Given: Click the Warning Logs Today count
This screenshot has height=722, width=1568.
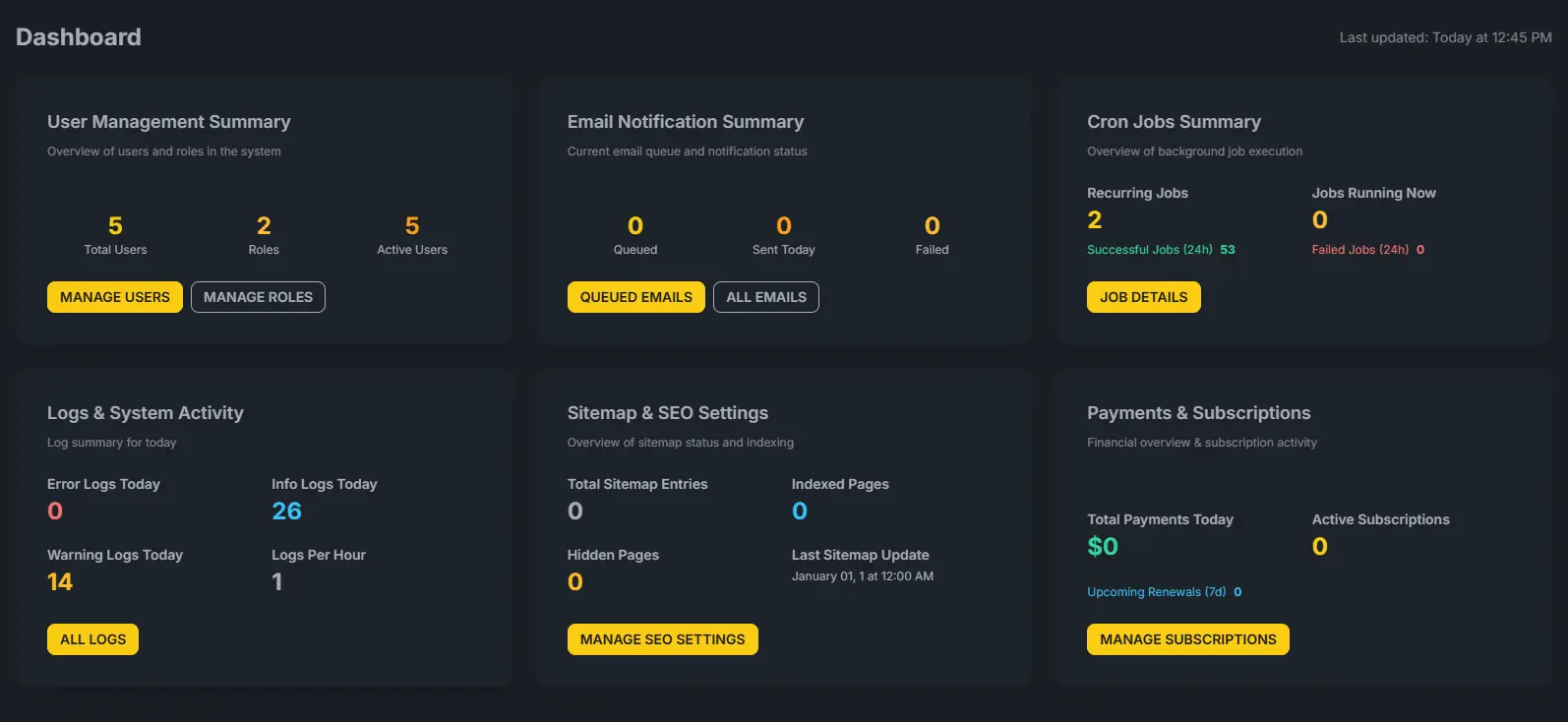Looking at the screenshot, I should point(60,582).
